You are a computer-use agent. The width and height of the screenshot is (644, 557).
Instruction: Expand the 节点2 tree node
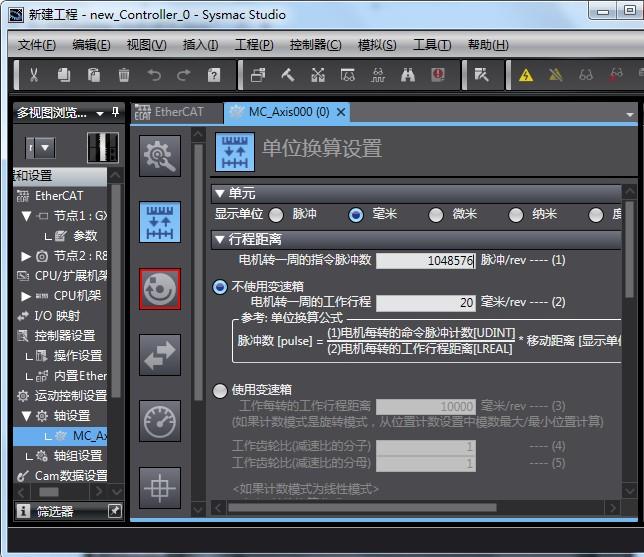click(26, 256)
